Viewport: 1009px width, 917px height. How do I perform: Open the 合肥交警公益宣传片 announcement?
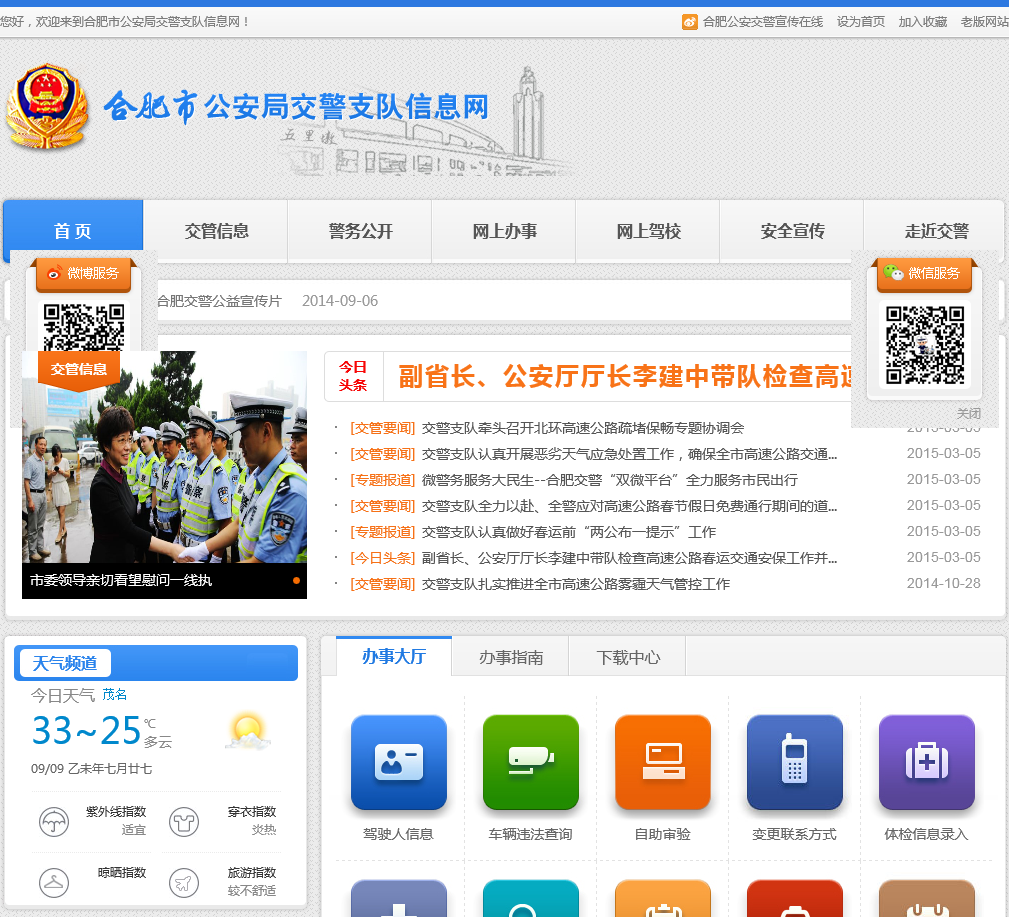219,301
